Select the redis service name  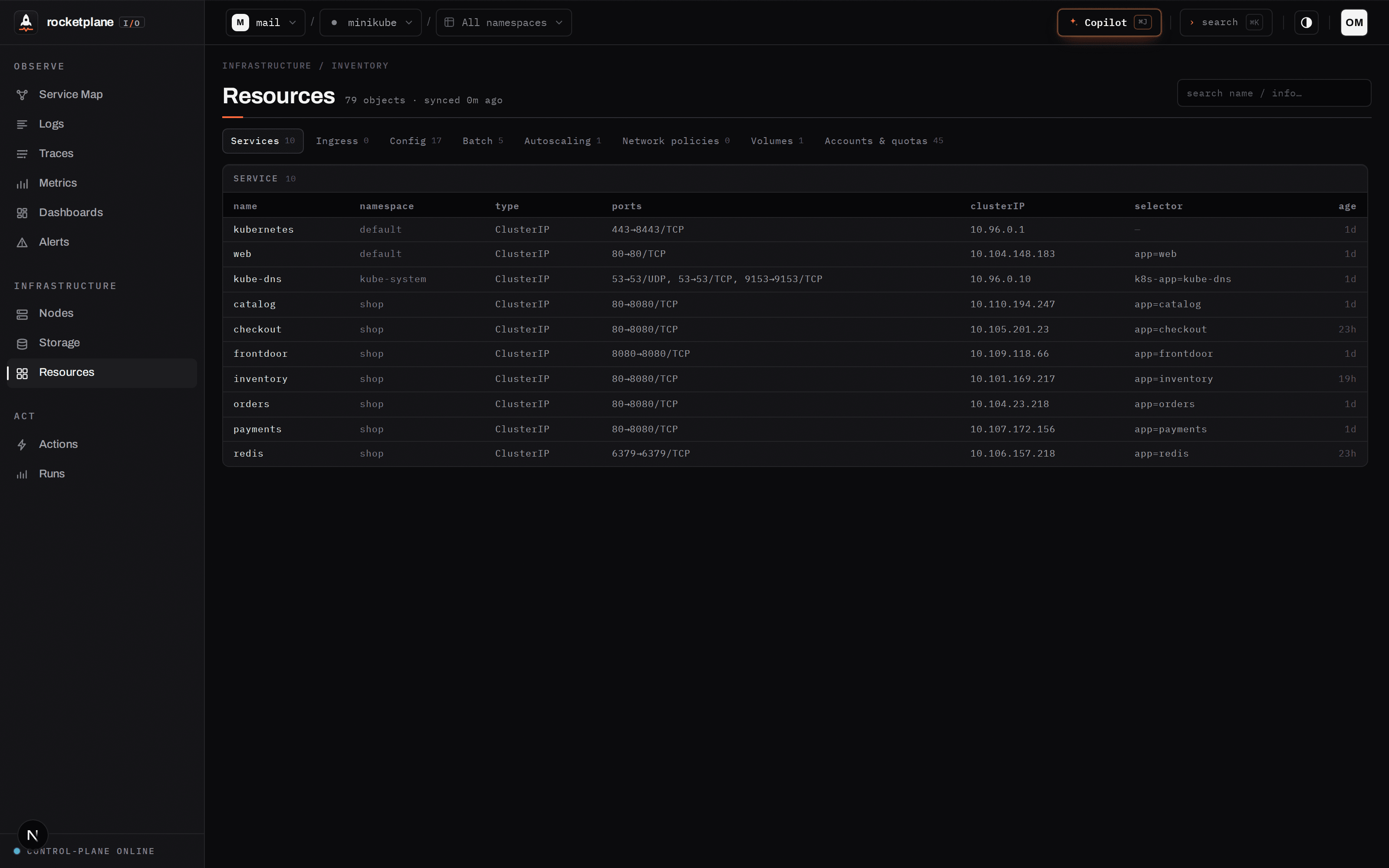click(x=248, y=454)
